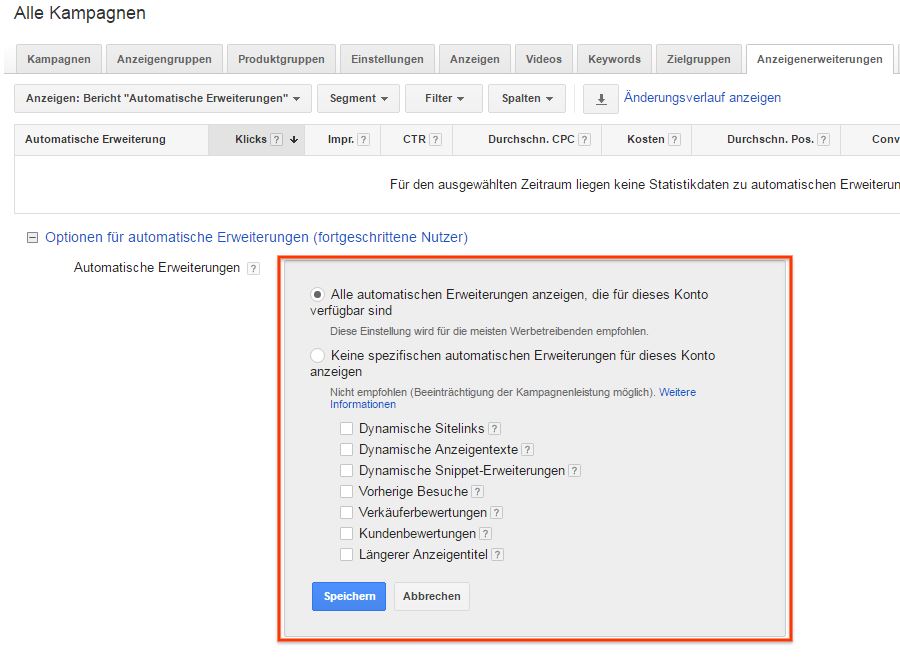Check the Dynamische Anzeigentexte checkbox
Viewport: 900px width, 664px height.
(x=346, y=449)
